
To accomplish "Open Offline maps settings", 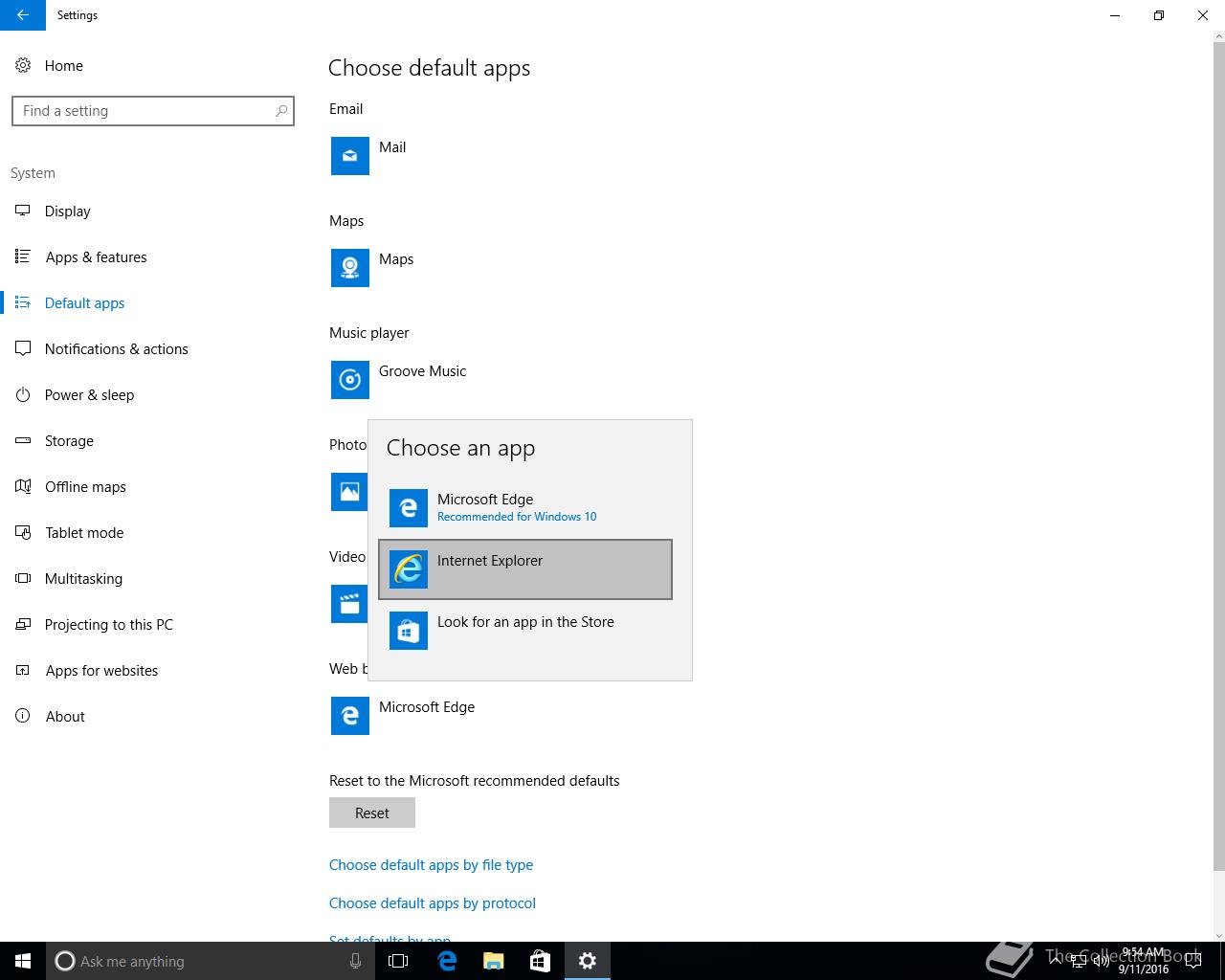I will (x=153, y=487).
